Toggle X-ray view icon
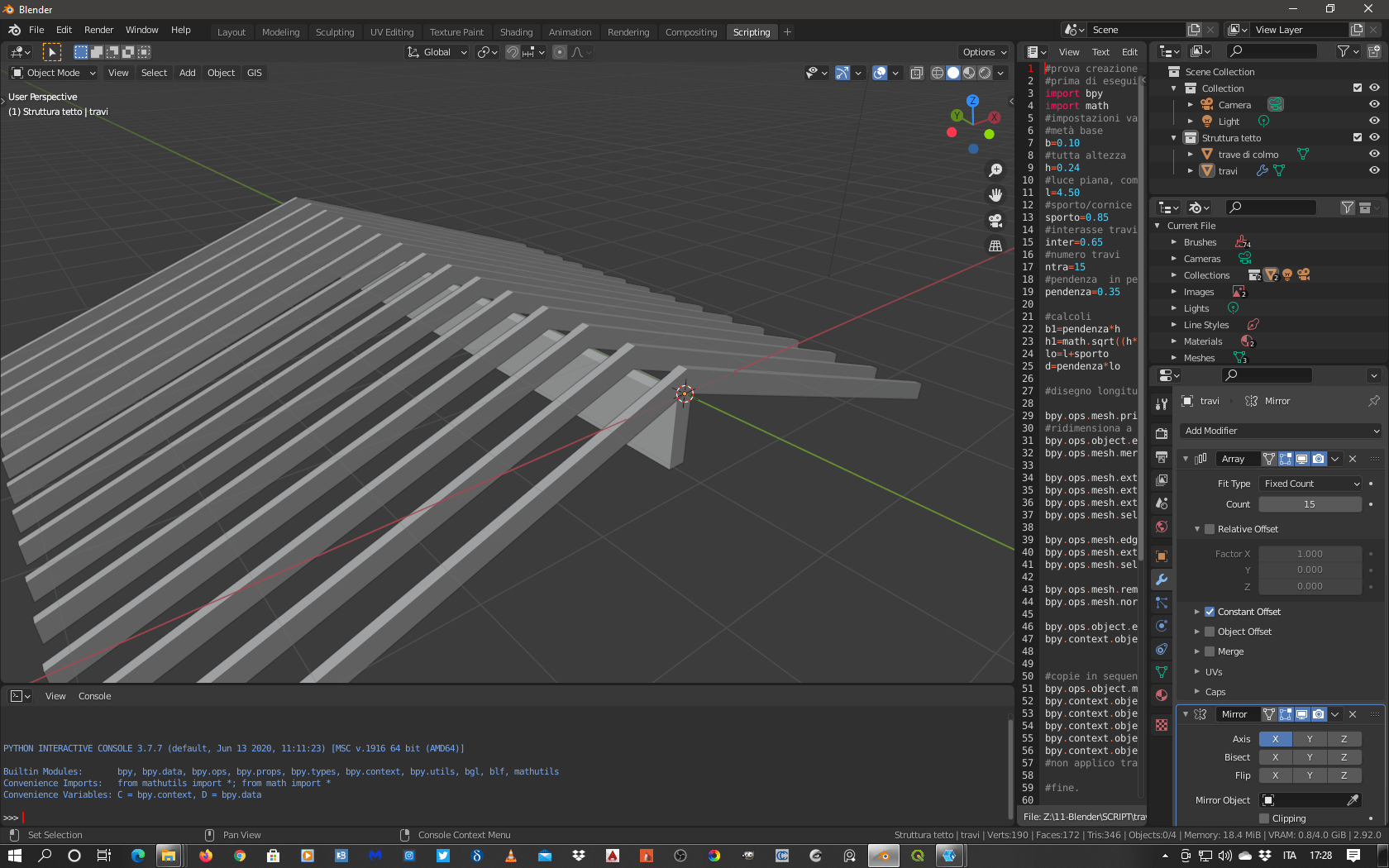The width and height of the screenshot is (1389, 868). point(917,73)
